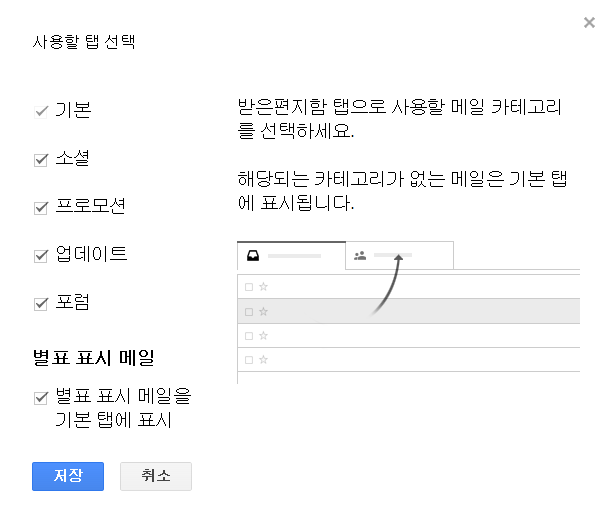This screenshot has width=612, height=520.
Task: Click the star in the third preview row
Action: (x=263, y=335)
